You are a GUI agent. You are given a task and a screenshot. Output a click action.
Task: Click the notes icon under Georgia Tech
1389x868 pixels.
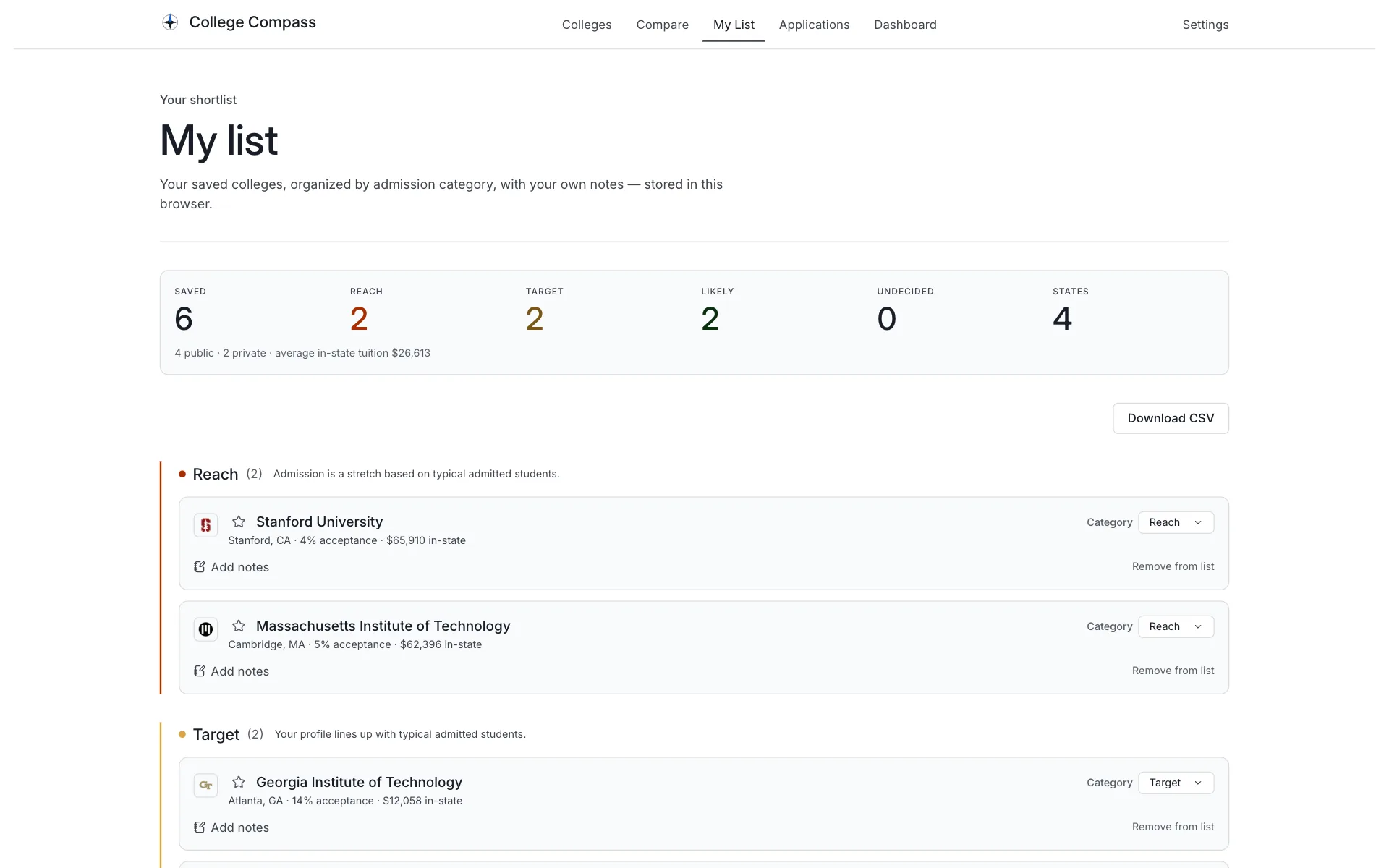pos(200,827)
